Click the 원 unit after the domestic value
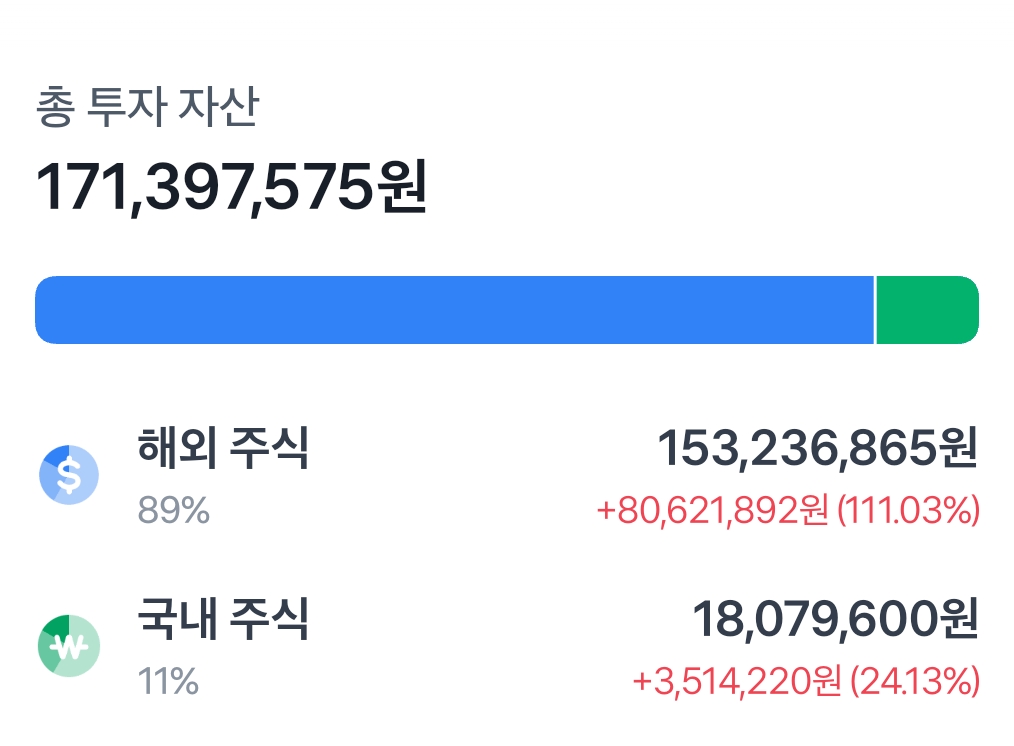The height and width of the screenshot is (746, 1014). tap(955, 621)
